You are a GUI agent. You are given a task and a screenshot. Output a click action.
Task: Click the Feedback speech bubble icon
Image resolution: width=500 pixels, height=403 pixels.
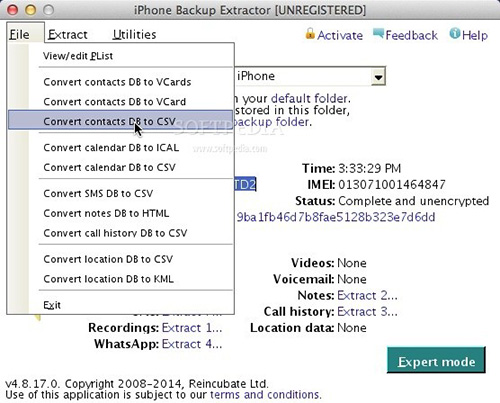378,33
